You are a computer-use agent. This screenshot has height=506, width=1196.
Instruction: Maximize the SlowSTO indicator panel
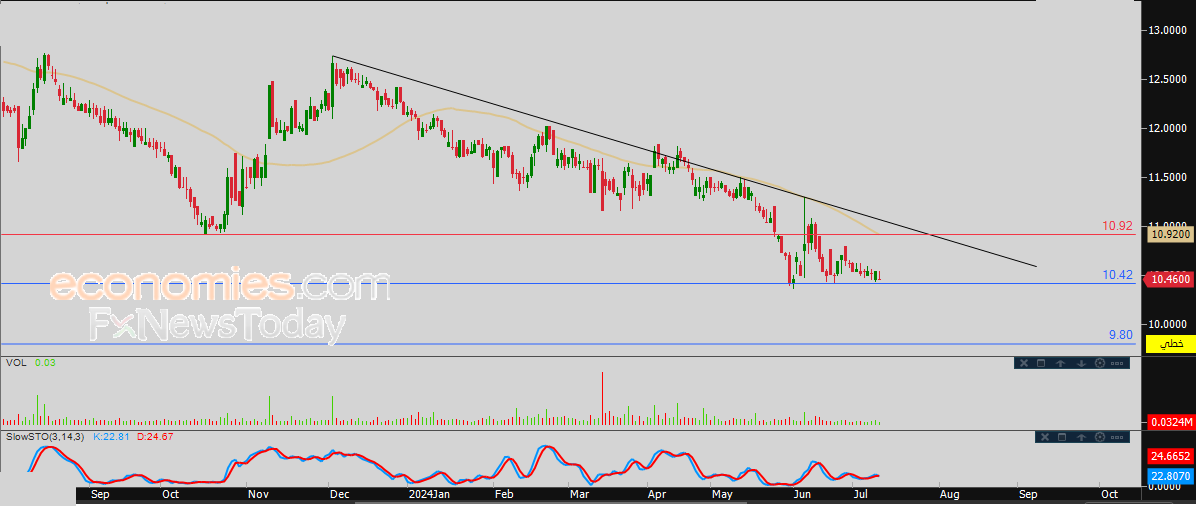pos(1062,437)
